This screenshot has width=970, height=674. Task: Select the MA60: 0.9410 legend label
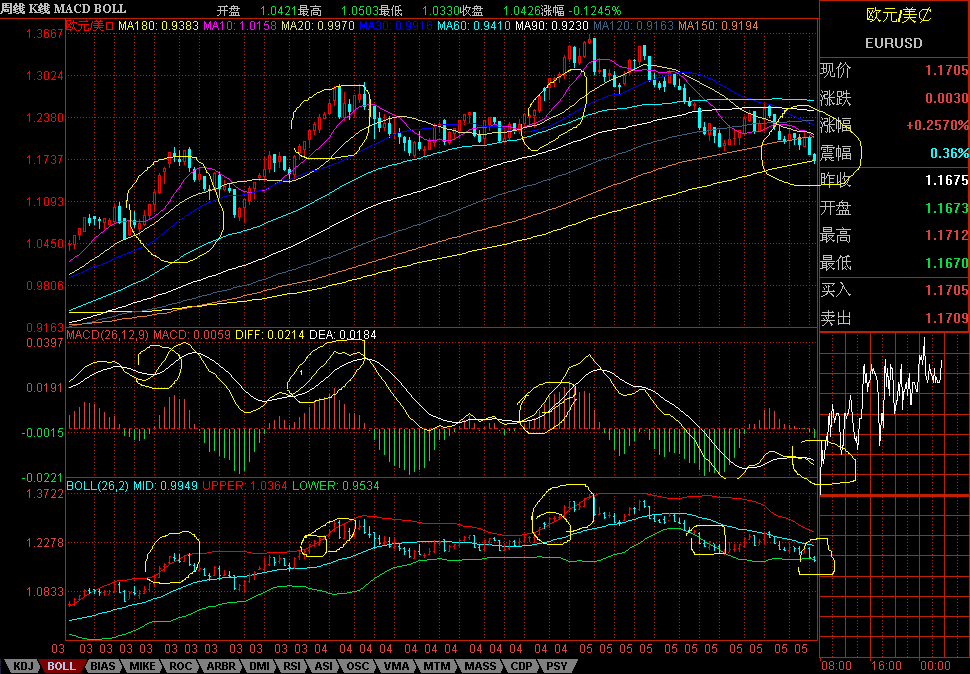[473, 26]
